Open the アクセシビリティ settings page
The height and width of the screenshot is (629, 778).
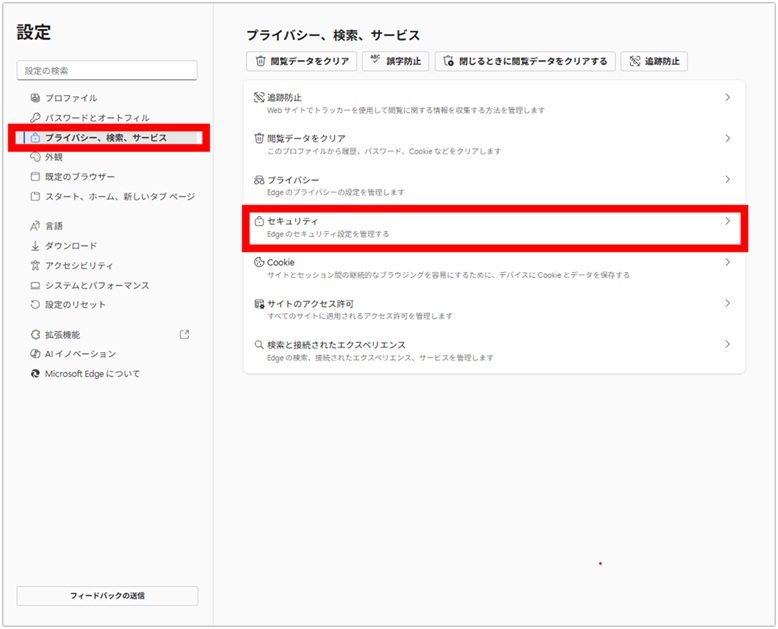[78, 265]
